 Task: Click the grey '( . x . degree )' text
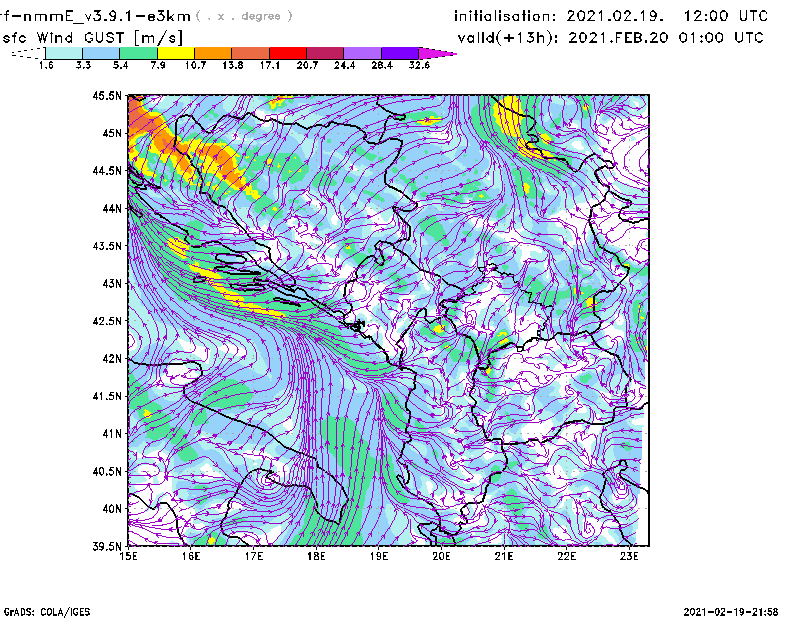coord(244,16)
